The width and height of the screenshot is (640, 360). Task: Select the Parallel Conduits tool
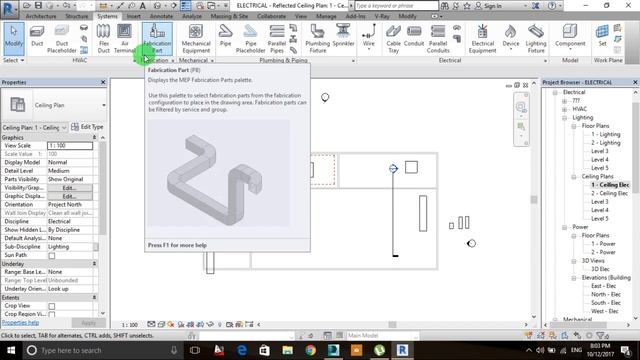coord(438,39)
